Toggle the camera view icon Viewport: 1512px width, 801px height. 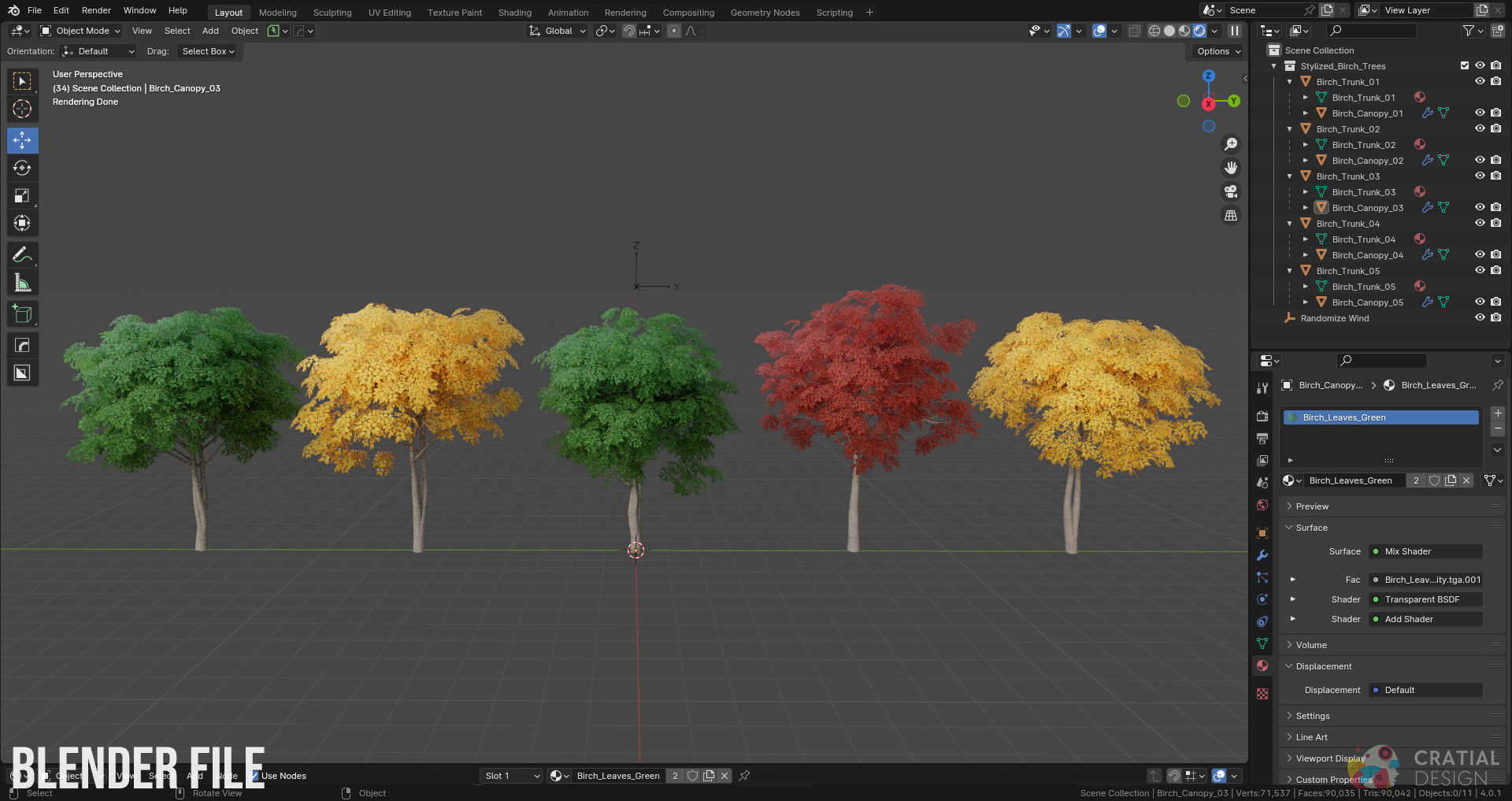1230,191
